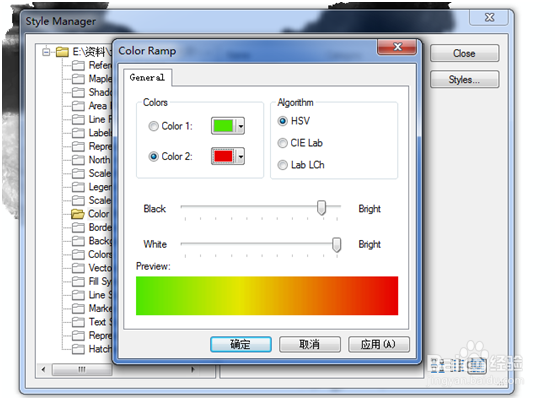
Task: Select the Vecto... folder icon in tree
Action: (x=78, y=268)
